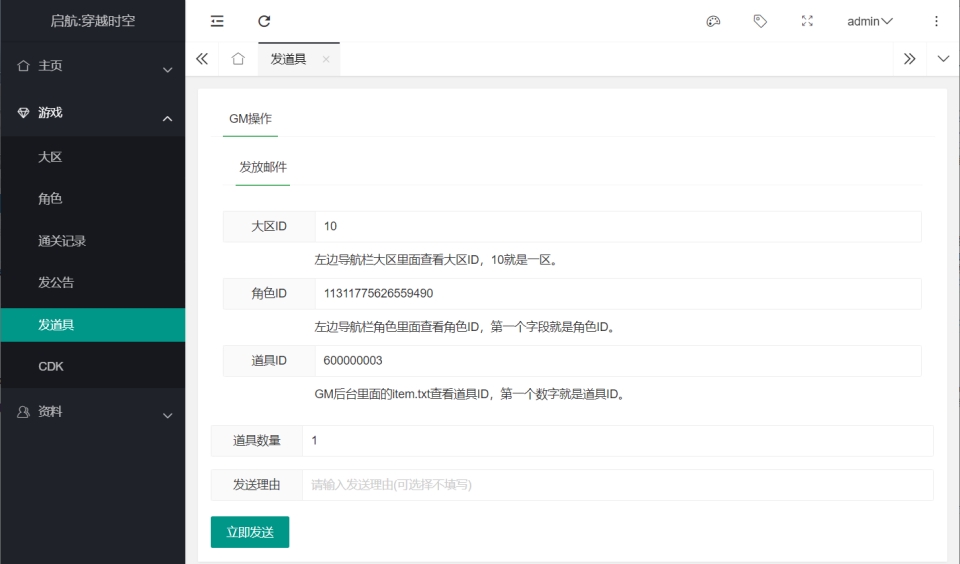Expand the 主页 sidebar menu

[92, 66]
